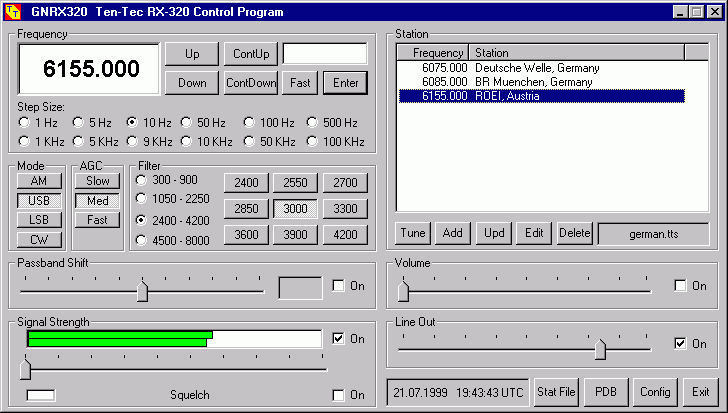This screenshot has width=728, height=413.
Task: Select the 100 Hz step size
Action: click(x=269, y=123)
